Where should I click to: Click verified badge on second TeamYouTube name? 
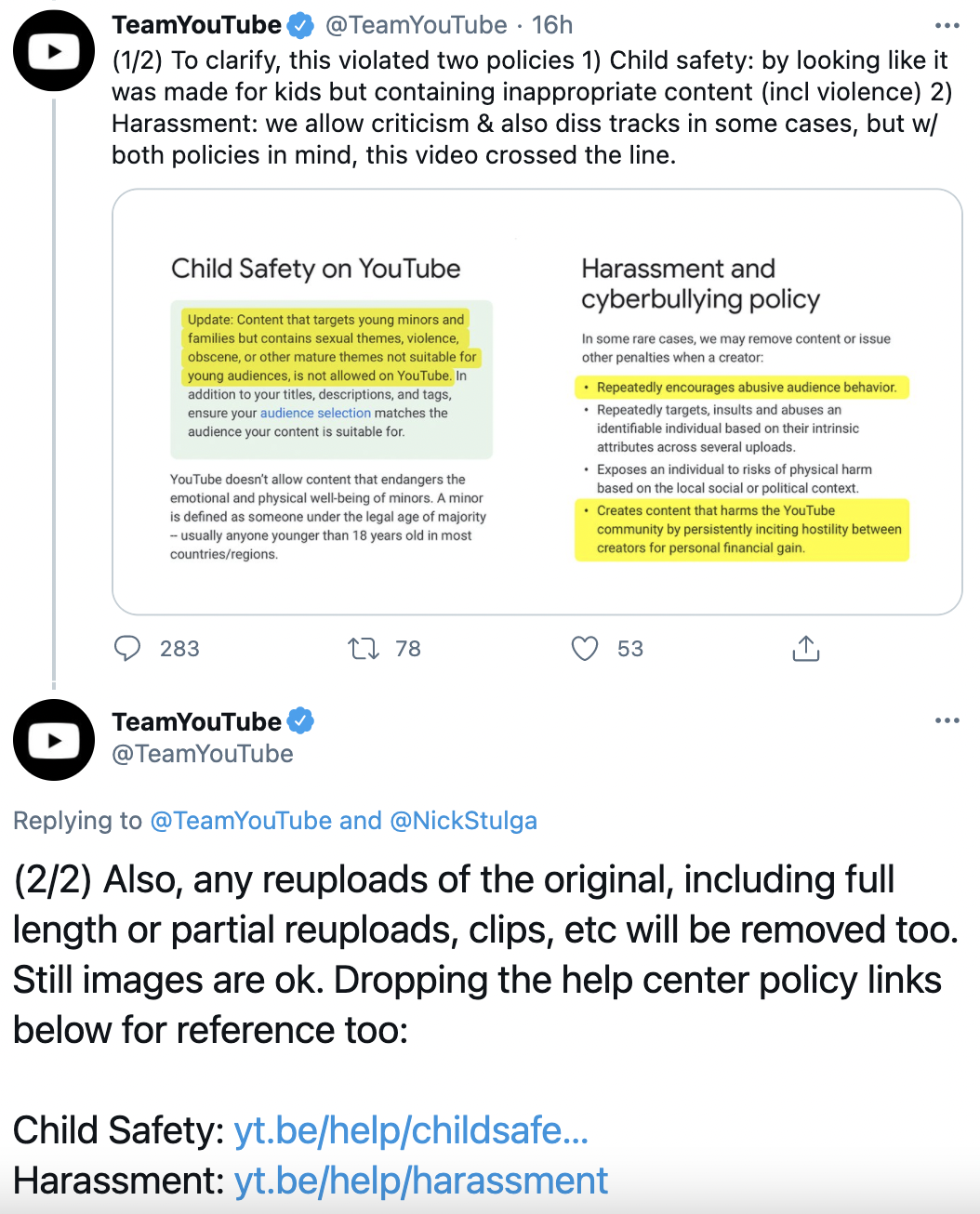[x=300, y=721]
